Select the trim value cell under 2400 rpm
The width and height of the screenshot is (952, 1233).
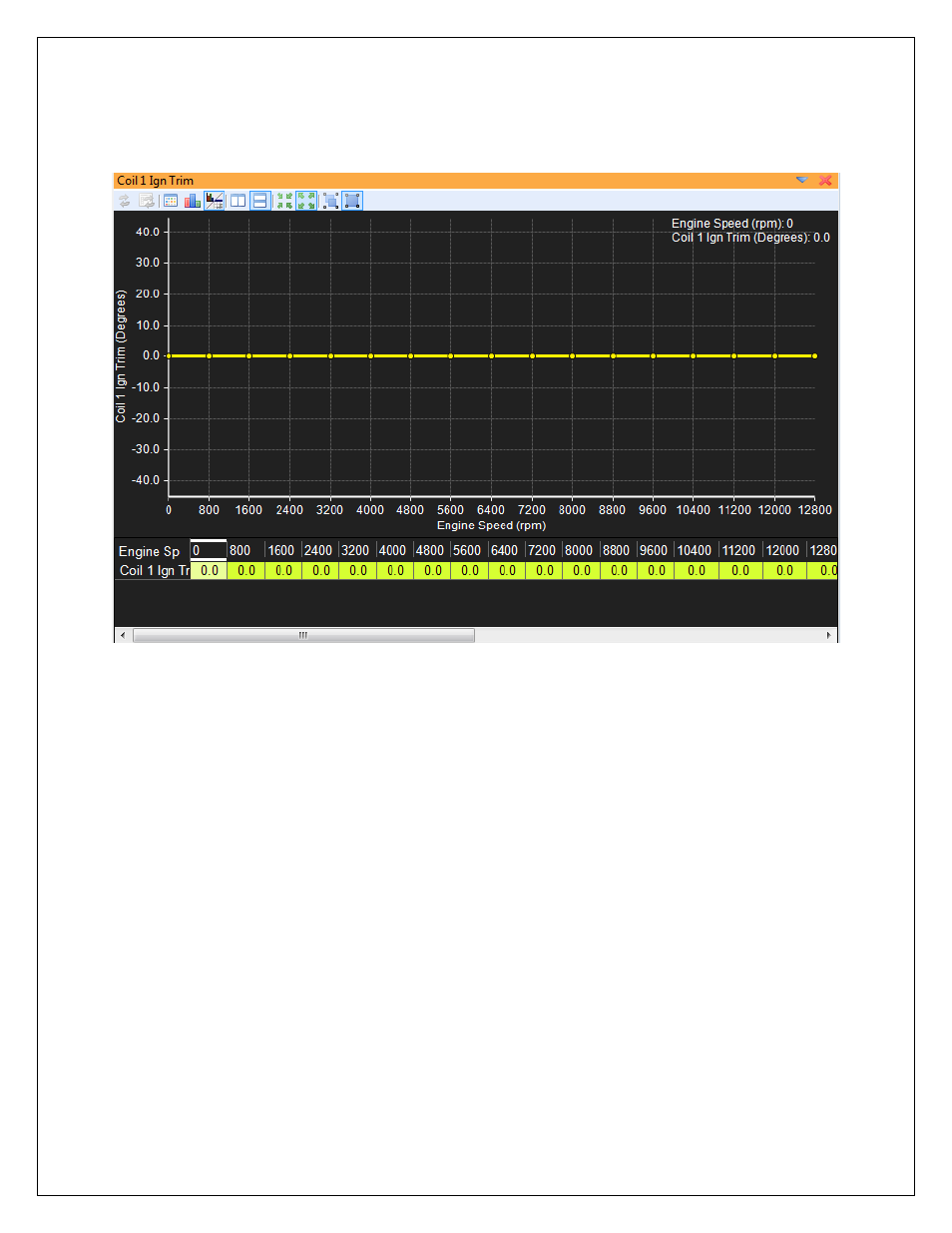320,571
